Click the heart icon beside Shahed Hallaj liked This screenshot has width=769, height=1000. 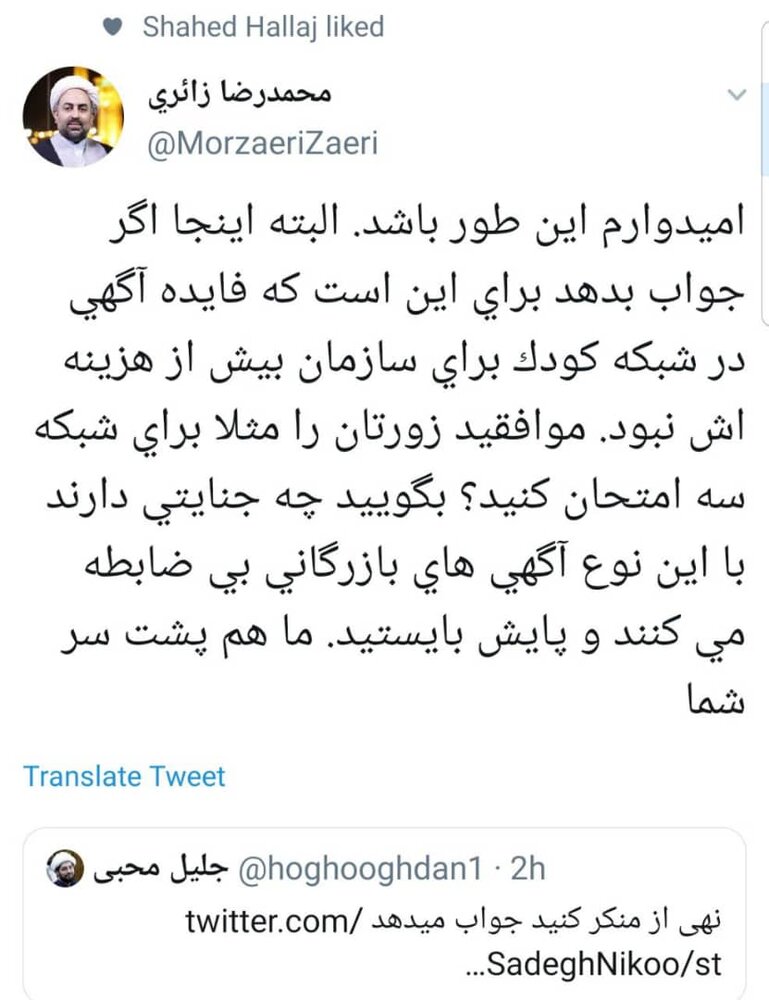point(112,27)
